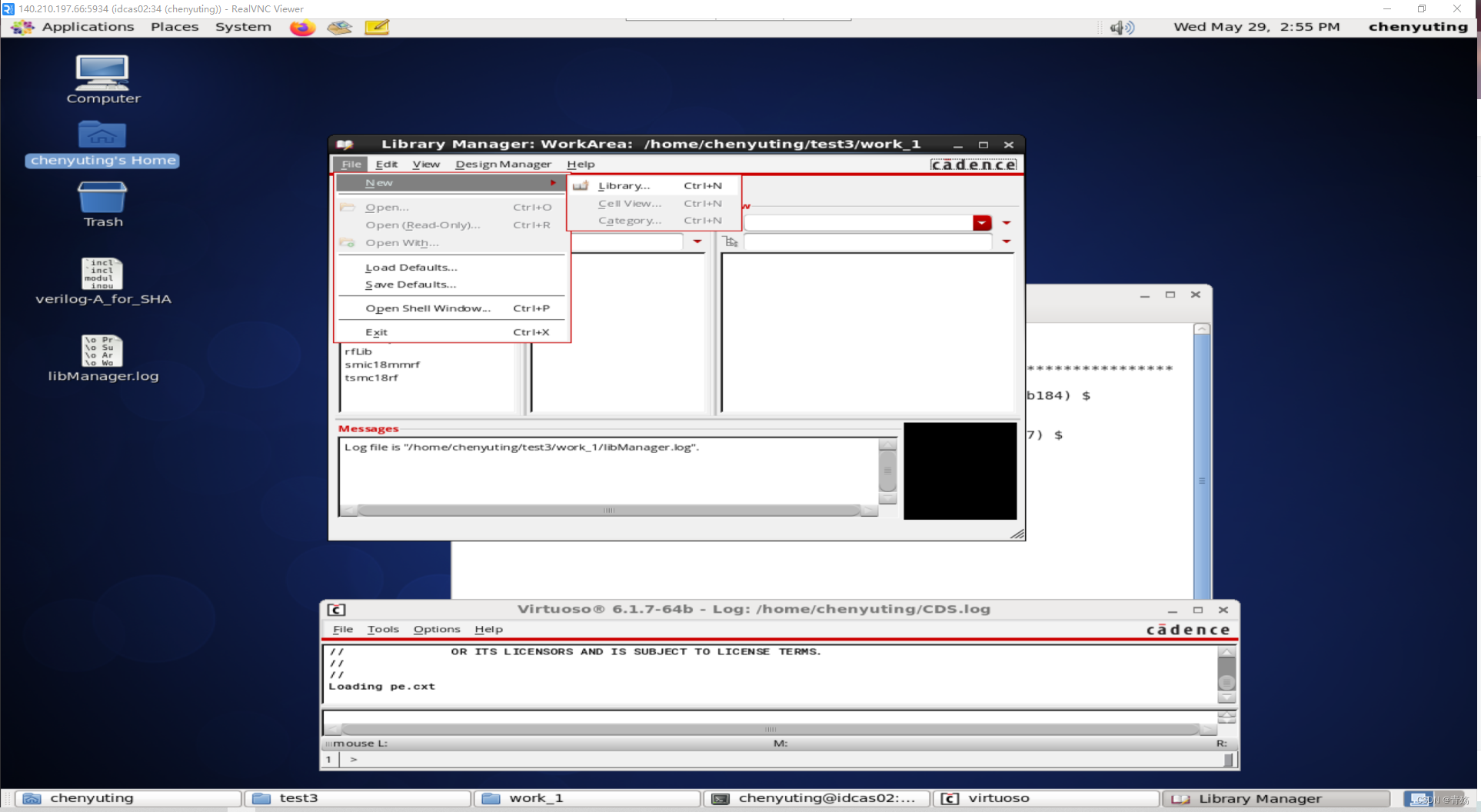This screenshot has height=812, width=1481.
Task: Open the Places panel menu
Action: point(175,27)
